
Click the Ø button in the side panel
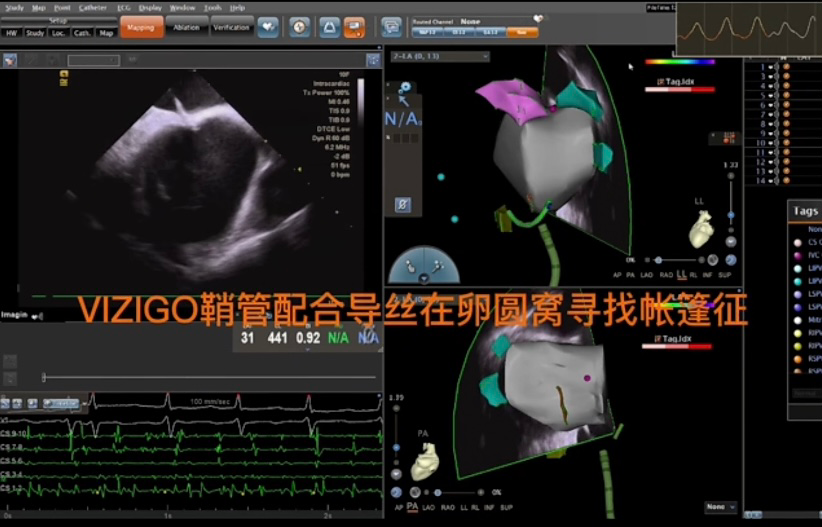tap(403, 205)
